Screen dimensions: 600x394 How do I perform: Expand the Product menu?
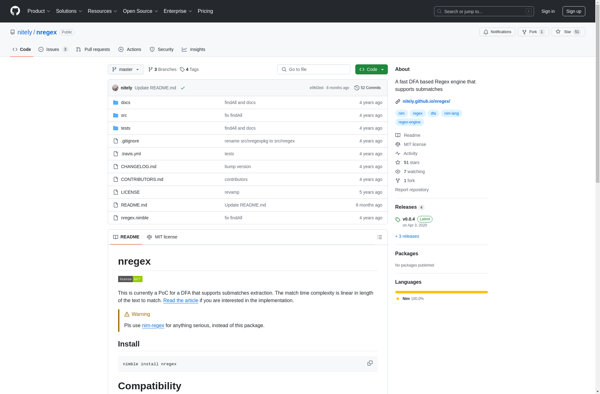click(38, 11)
